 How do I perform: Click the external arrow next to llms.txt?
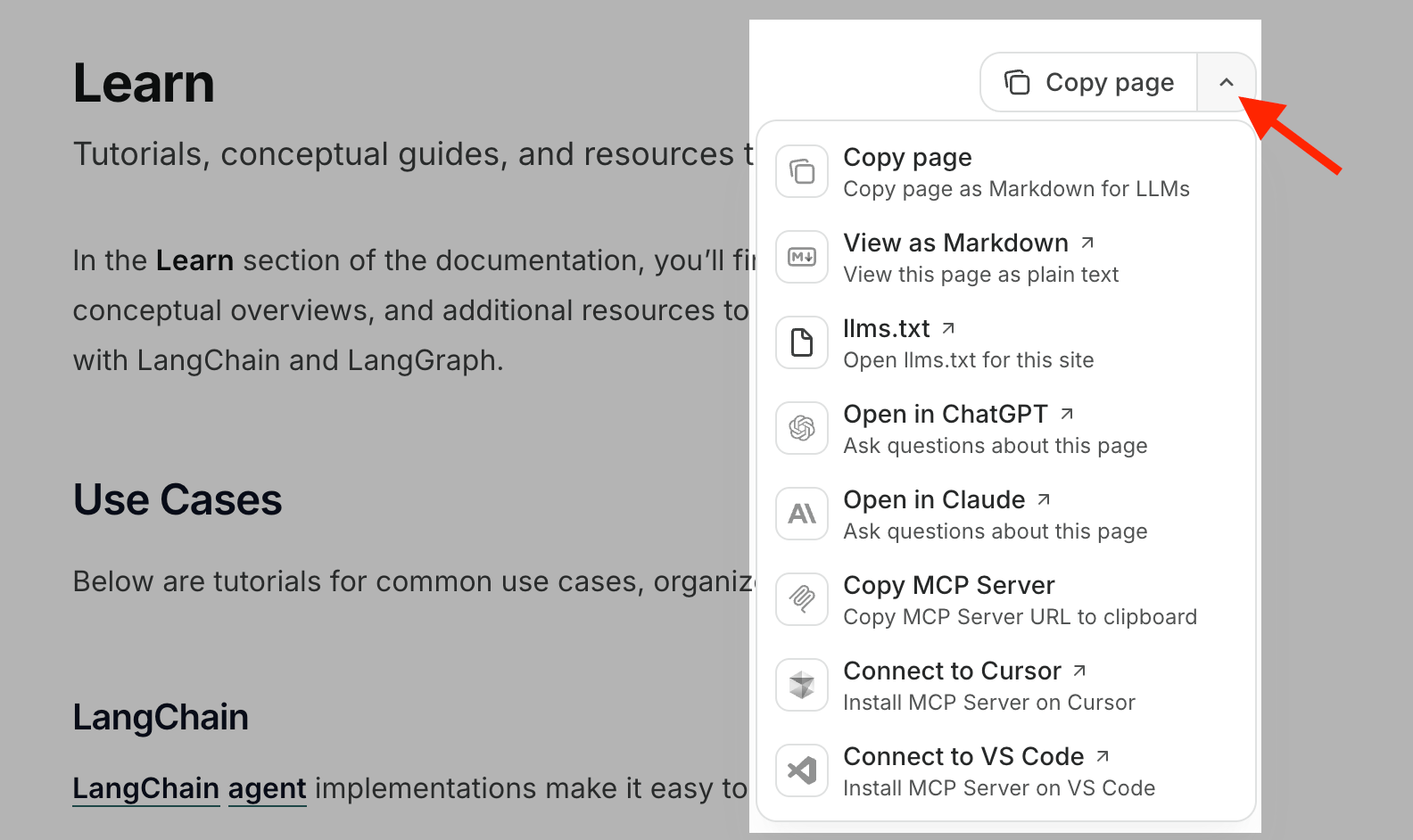pyautogui.click(x=948, y=328)
